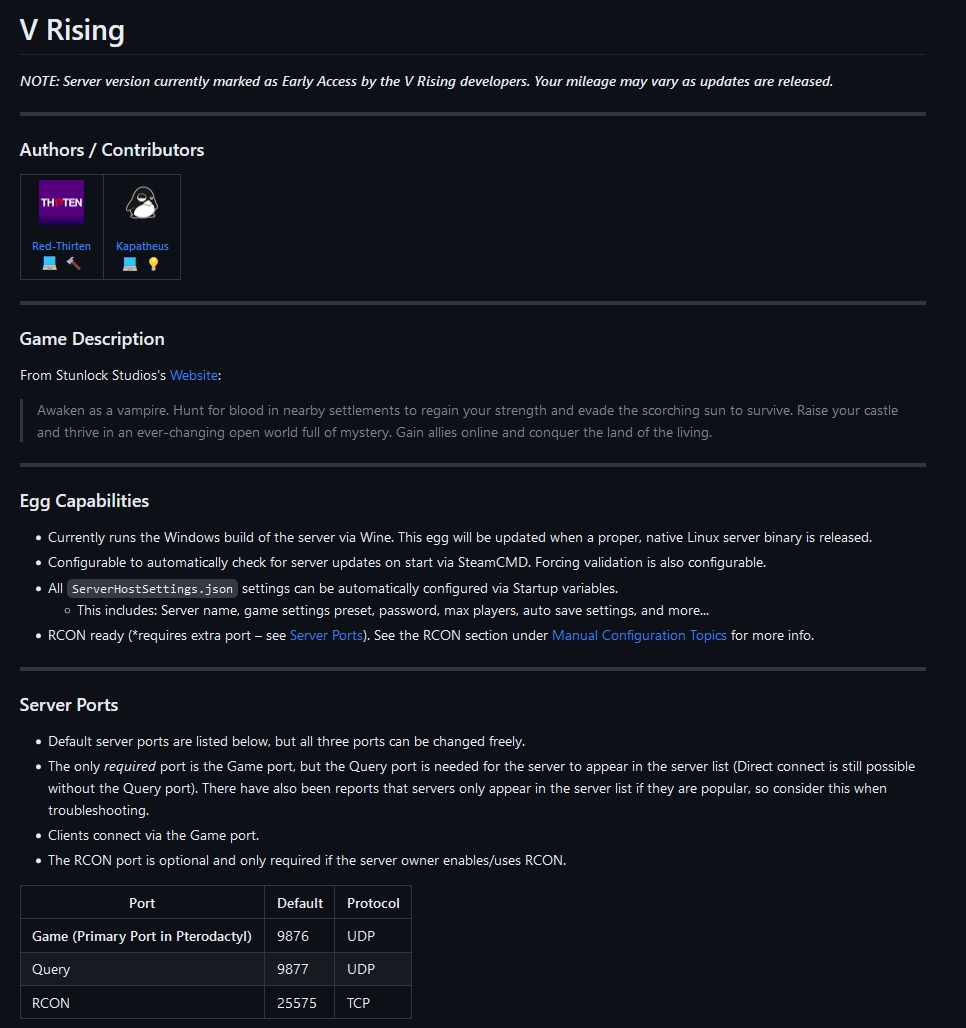Click the Authors / Contributors heading
This screenshot has width=966, height=1028.
coord(111,149)
